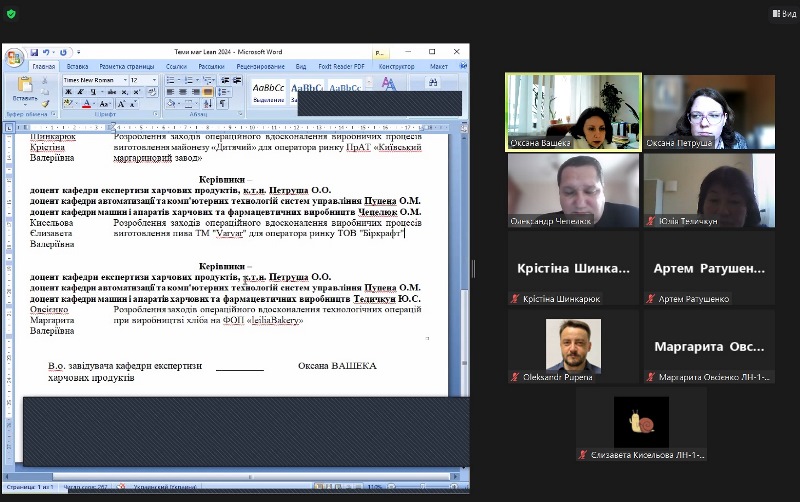Open the bullets list dropdown

tap(179, 80)
